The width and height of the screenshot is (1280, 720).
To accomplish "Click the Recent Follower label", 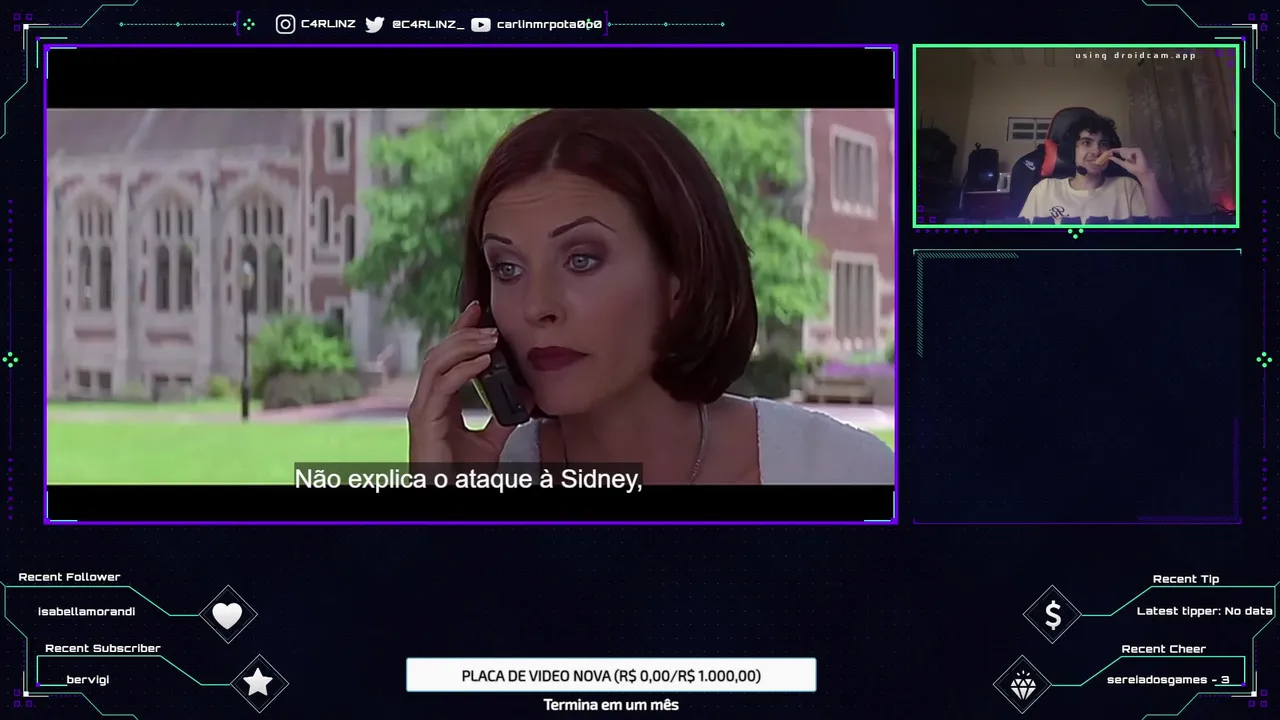I will point(69,577).
